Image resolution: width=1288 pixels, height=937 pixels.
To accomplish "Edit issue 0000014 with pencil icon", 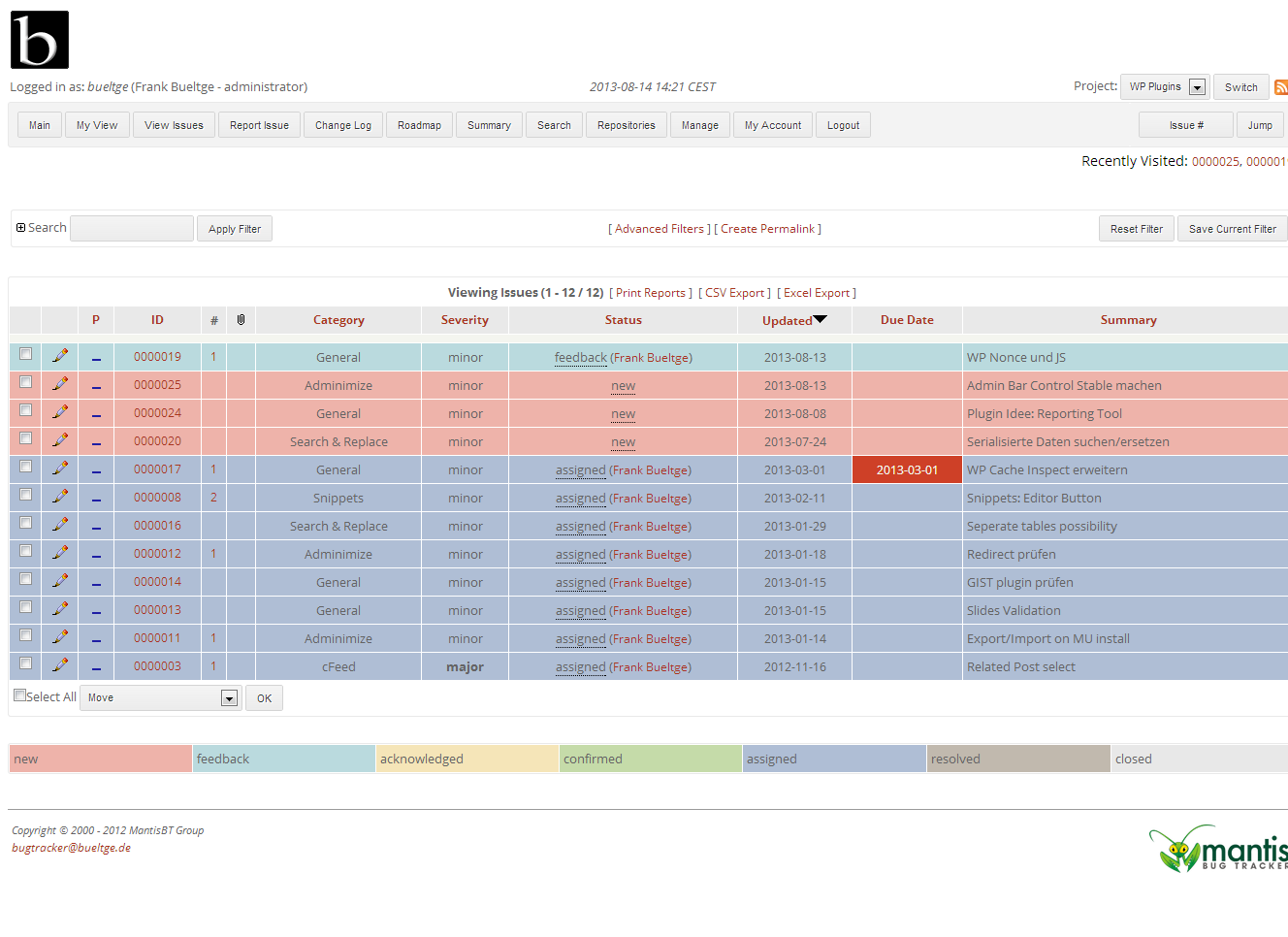I will click(60, 581).
